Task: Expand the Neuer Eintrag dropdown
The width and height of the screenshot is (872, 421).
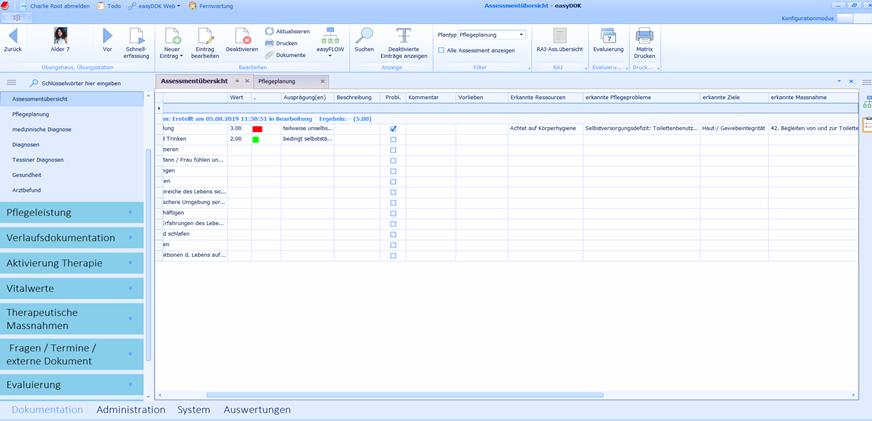Action: coord(171,56)
